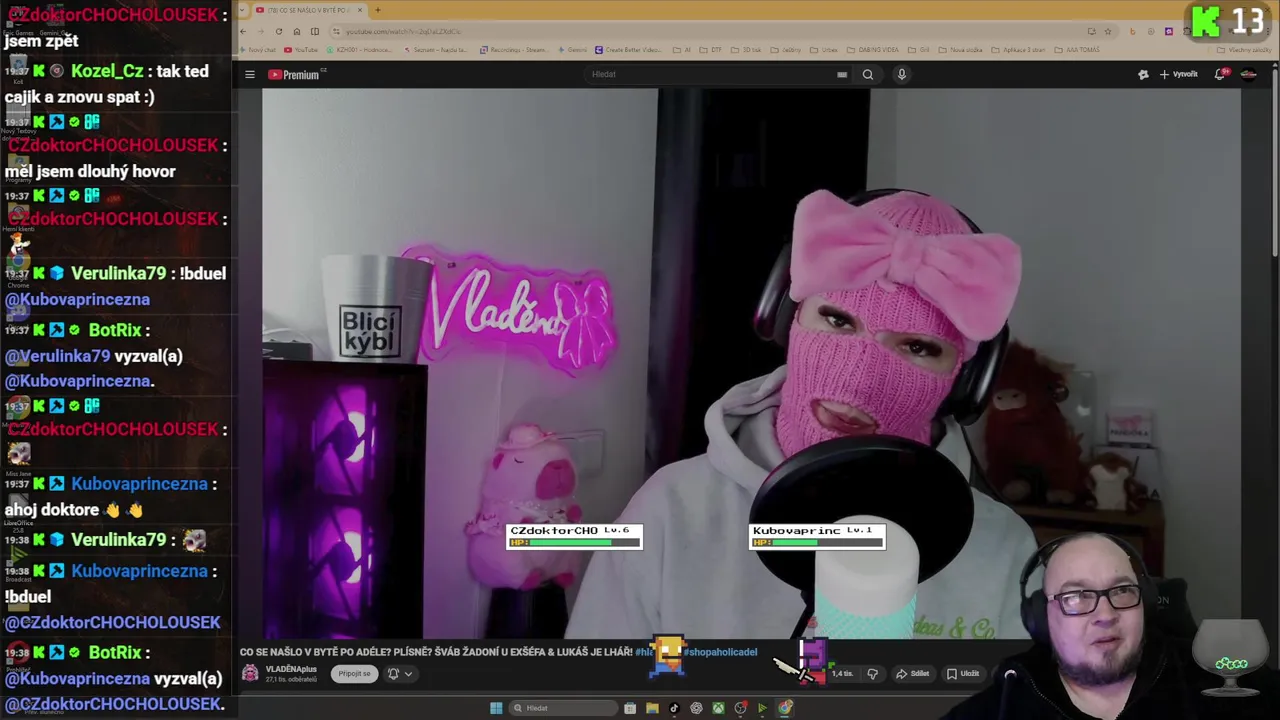The image size is (1280, 720).
Task: Bookmark this page with star icon
Action: [1107, 31]
